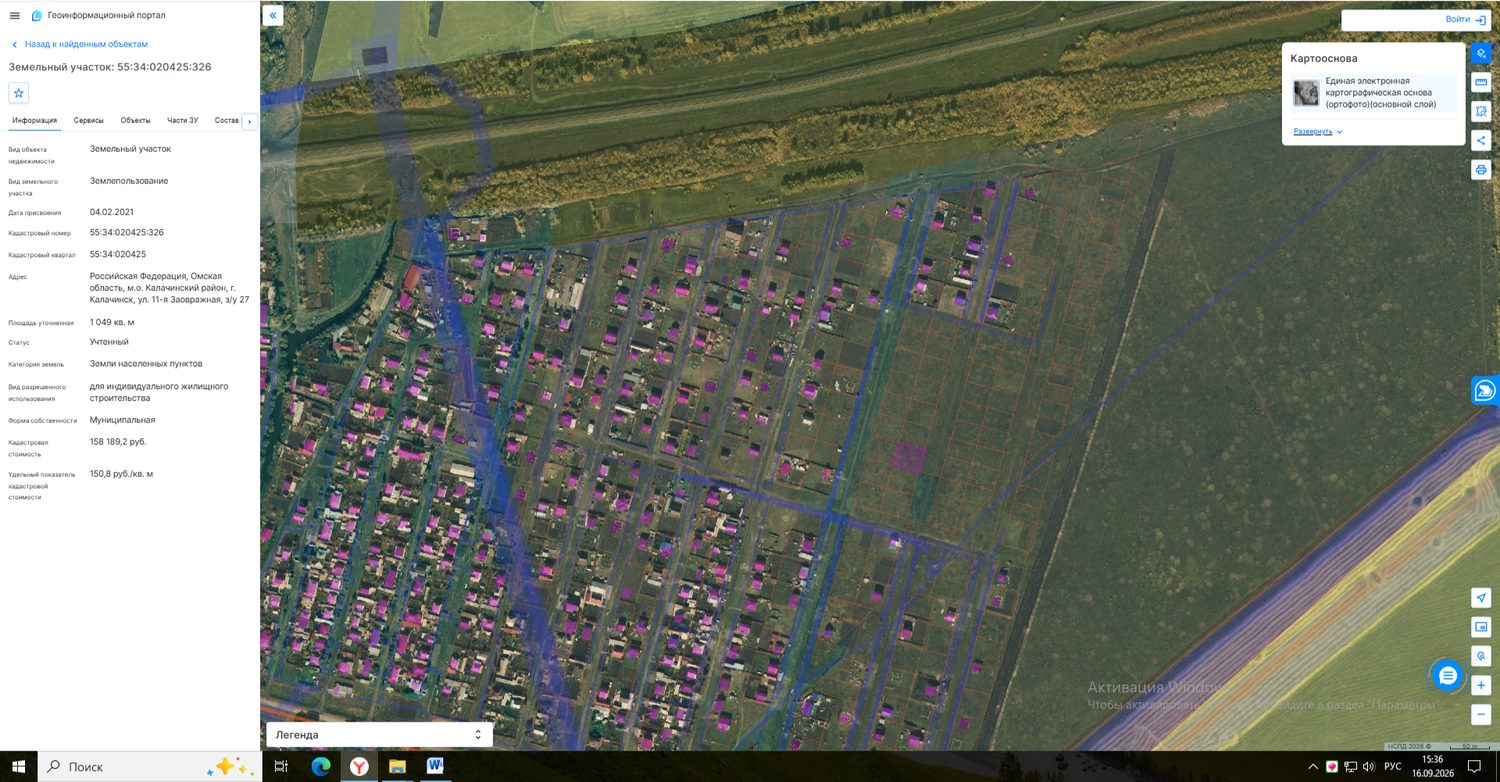The width and height of the screenshot is (1500, 782).
Task: Switch to the Информация tab
Action: [x=34, y=120]
